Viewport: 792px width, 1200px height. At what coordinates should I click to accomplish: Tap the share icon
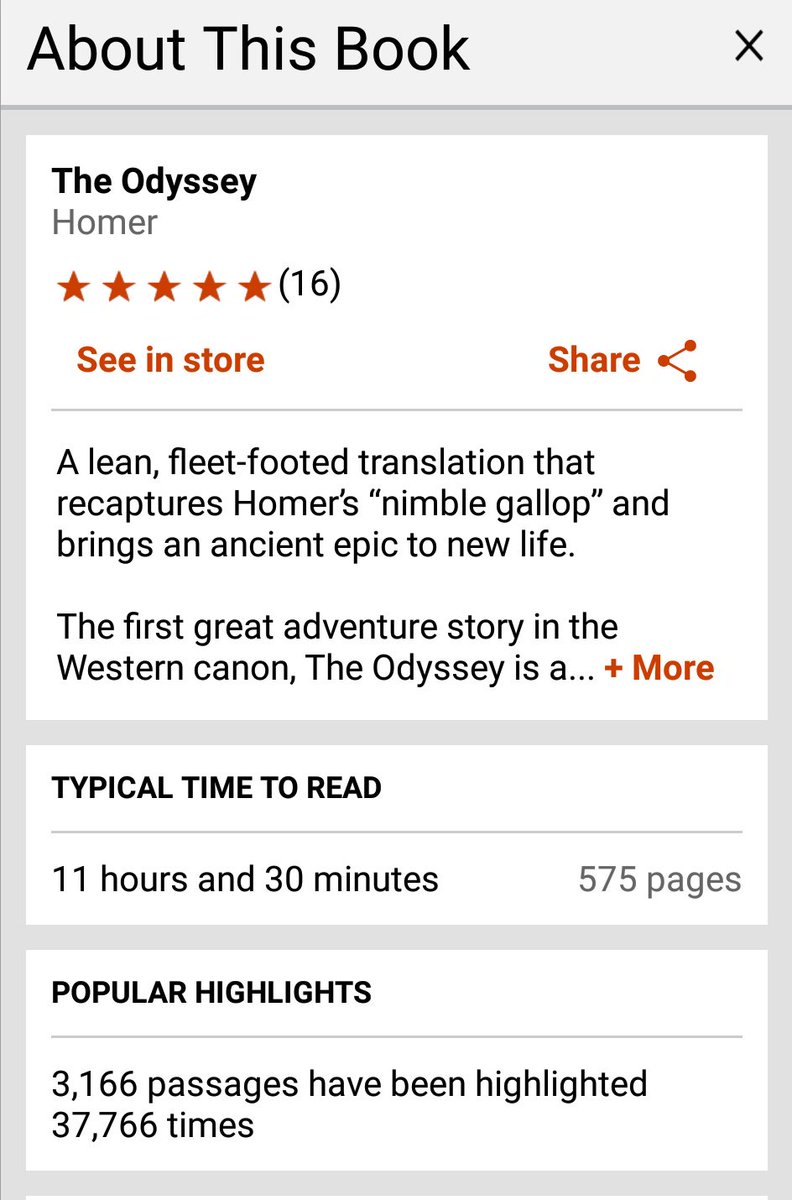point(677,361)
